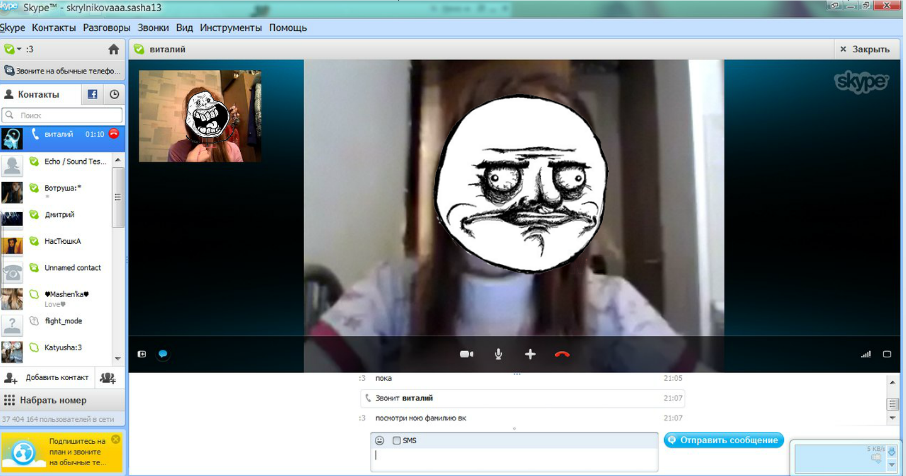906x476 pixels.
Task: Click the "пока" chat message
Action: point(384,378)
